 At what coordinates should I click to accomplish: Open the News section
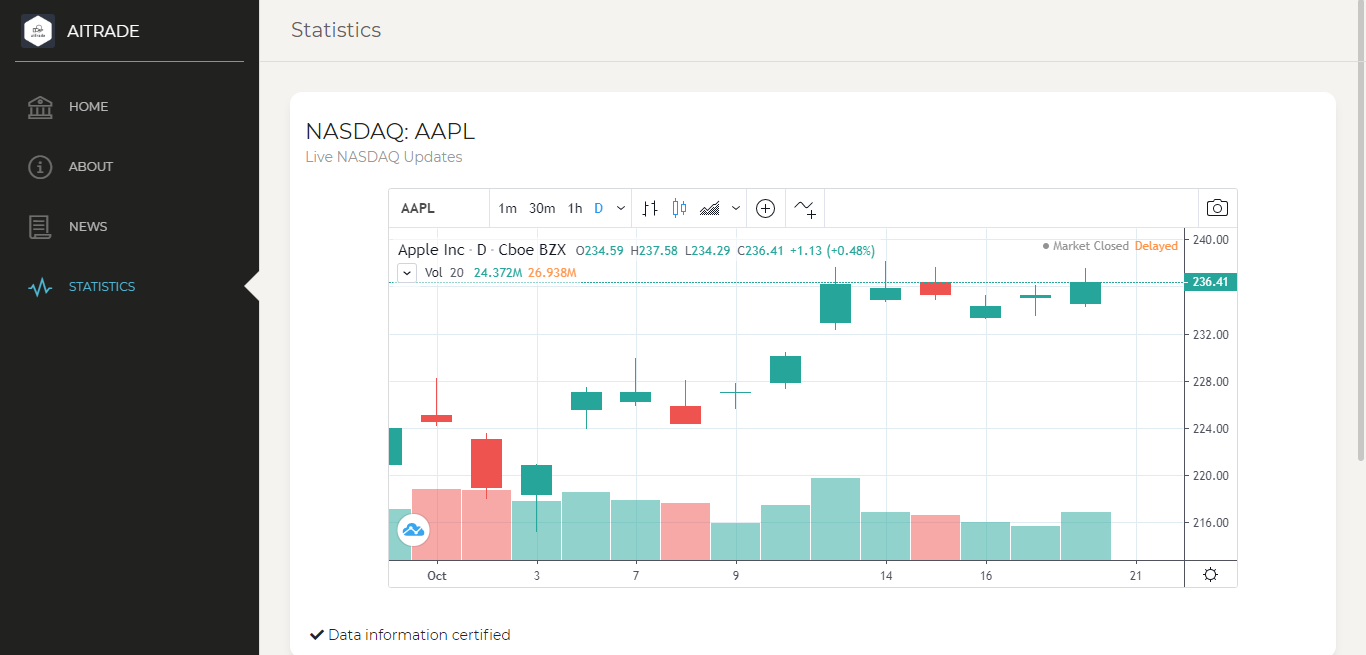tap(88, 227)
